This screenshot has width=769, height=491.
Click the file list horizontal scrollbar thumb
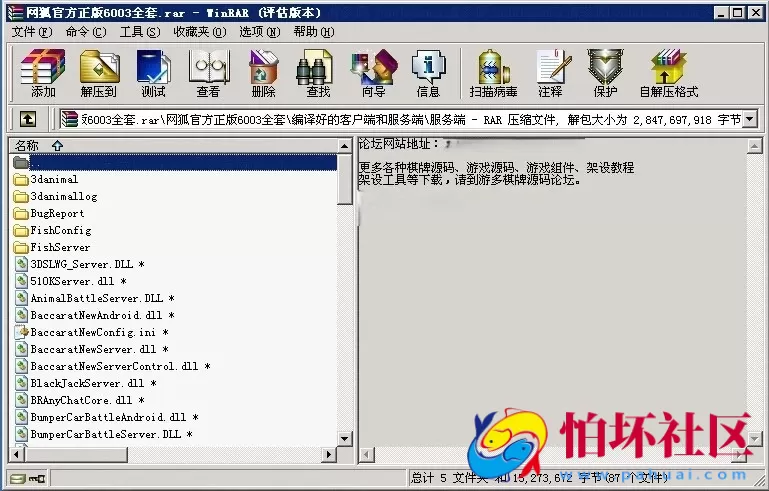pos(76,454)
